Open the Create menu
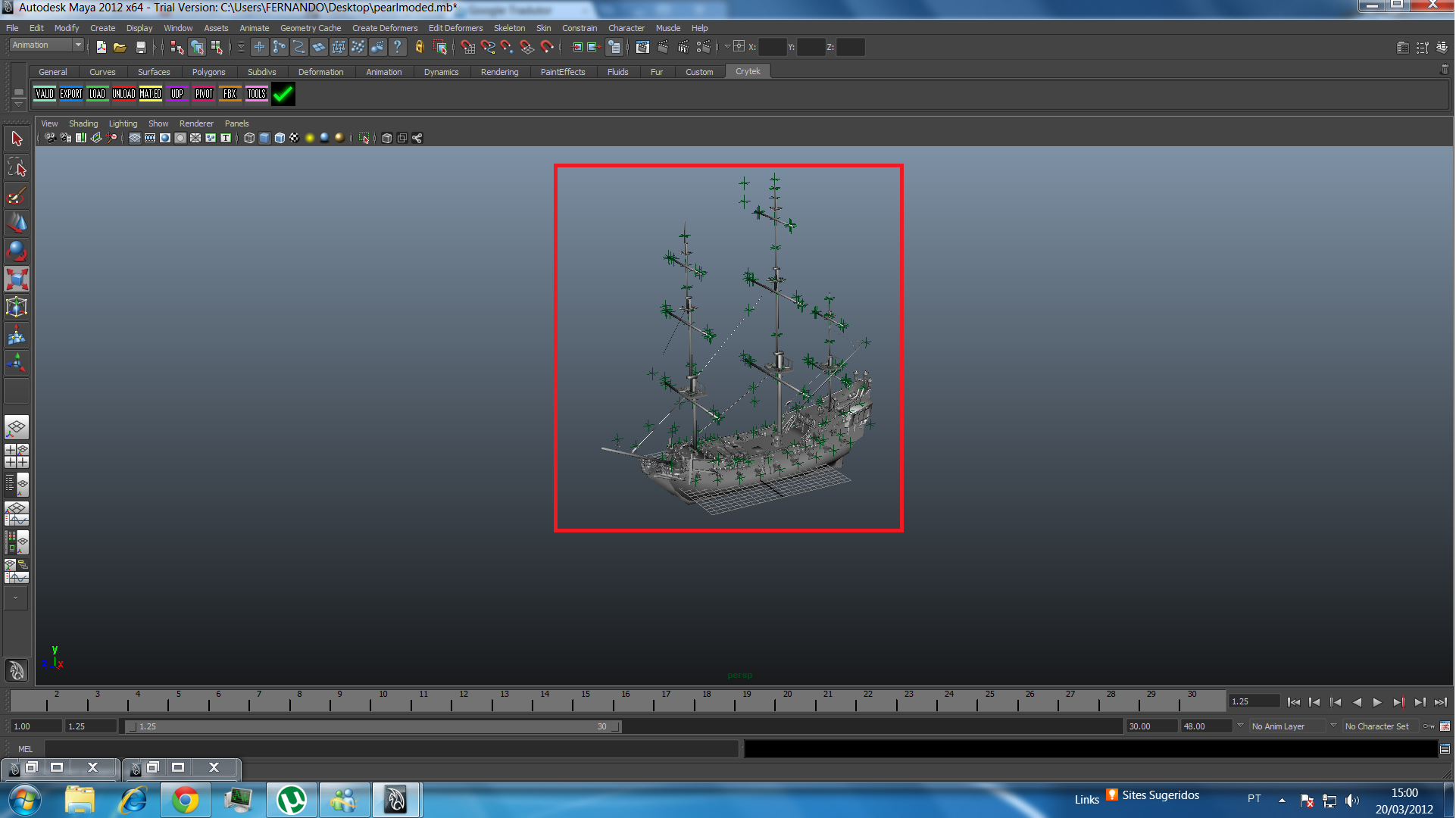Screen dimensions: 1456x818 click(102, 28)
